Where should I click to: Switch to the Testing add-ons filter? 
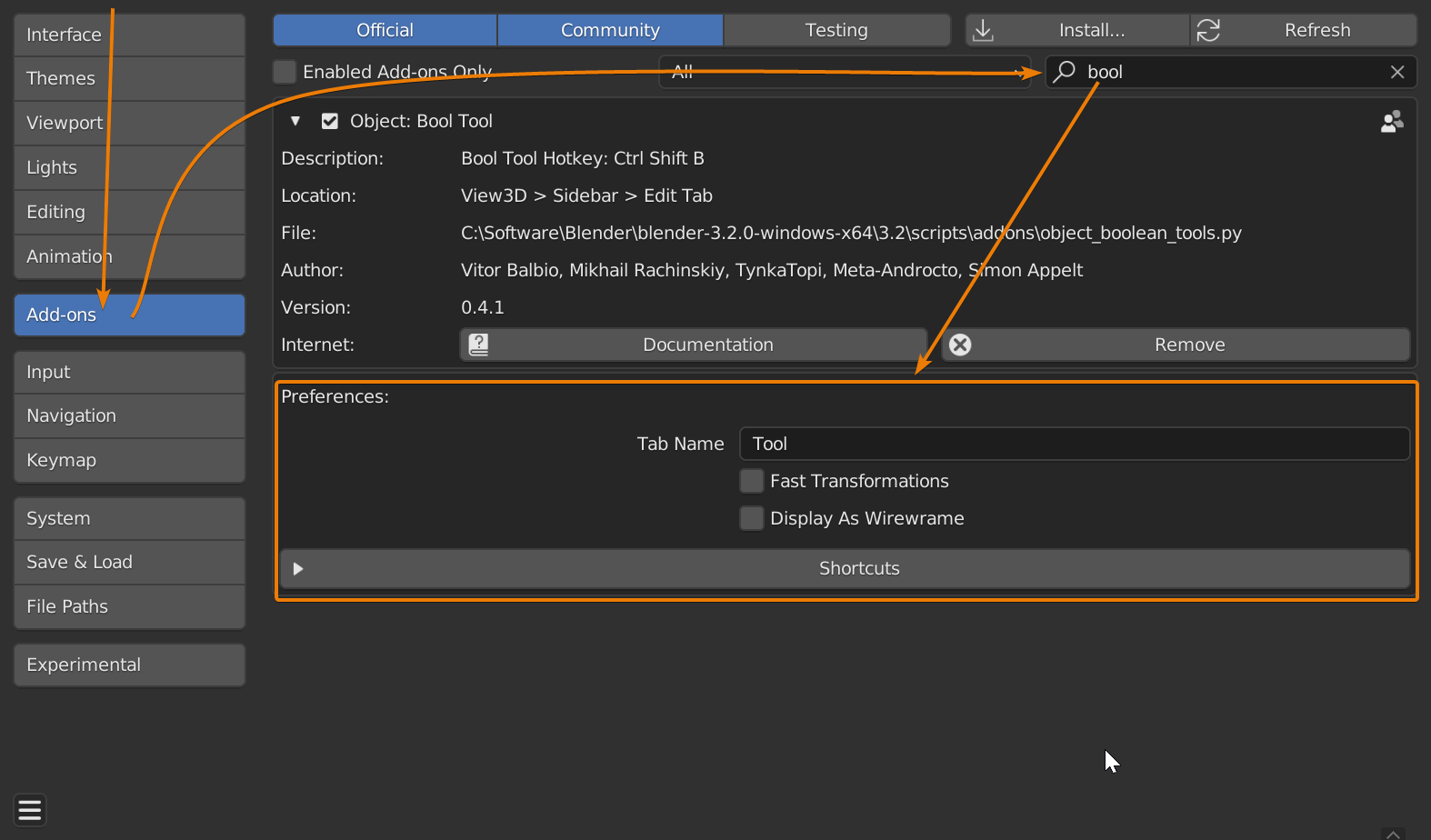click(x=836, y=30)
